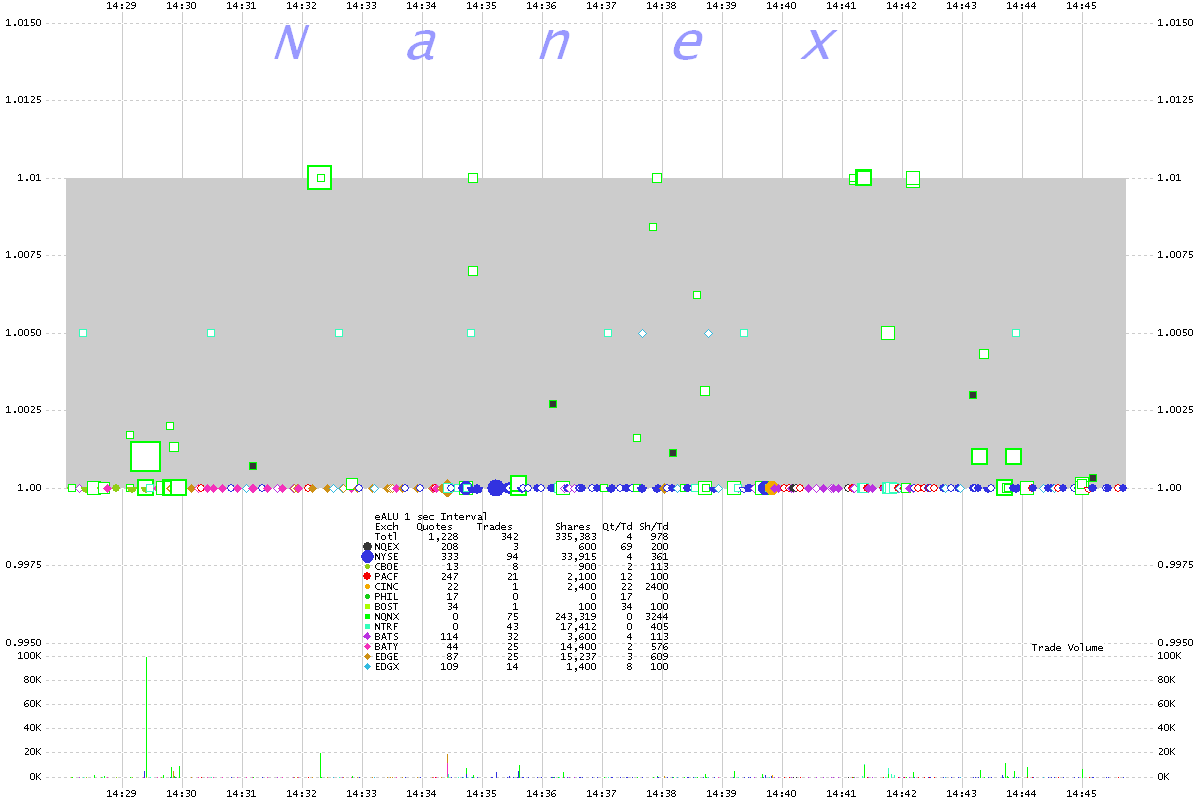
Task: Click the NTRF cyan legend square
Action: tap(367, 626)
